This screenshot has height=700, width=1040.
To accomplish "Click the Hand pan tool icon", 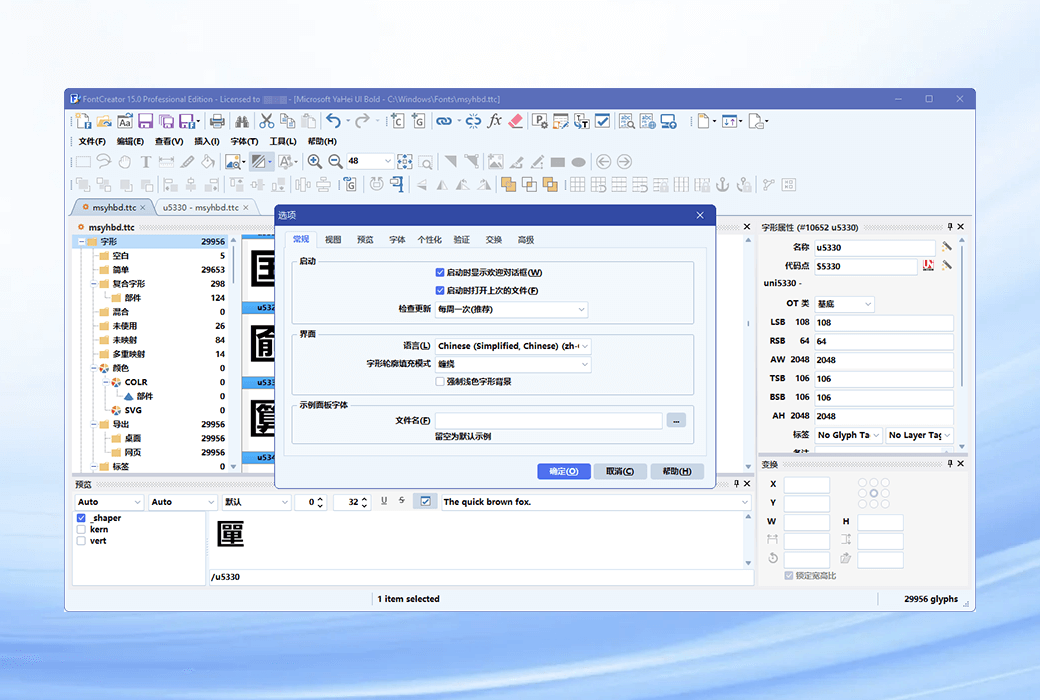I will pyautogui.click(x=125, y=161).
